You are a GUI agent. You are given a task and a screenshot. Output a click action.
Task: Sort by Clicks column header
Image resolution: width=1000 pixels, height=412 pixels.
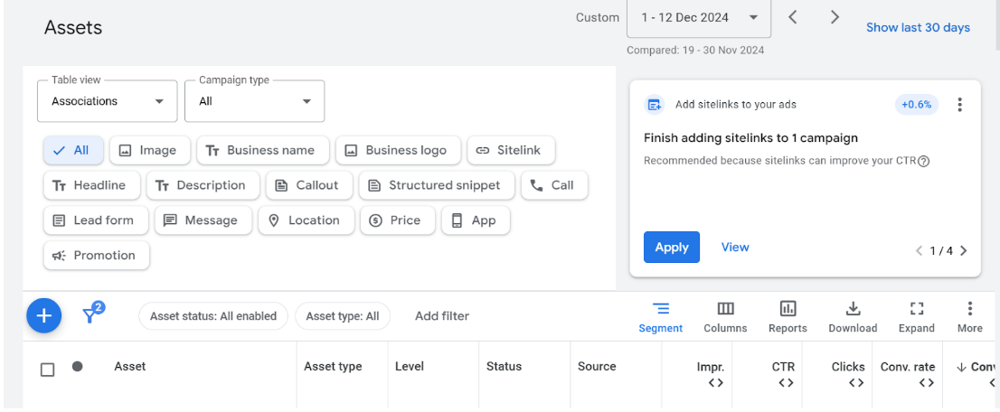(x=848, y=367)
